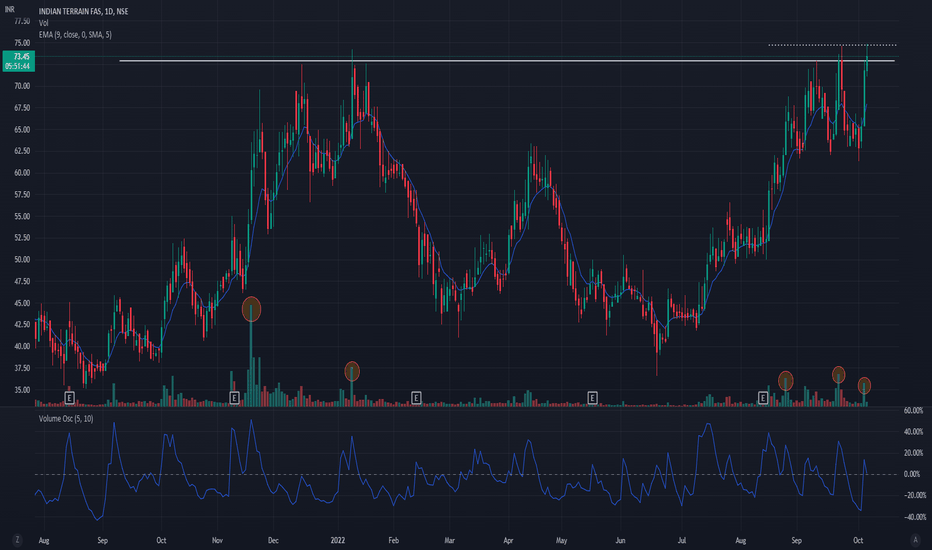Open the Aug 2022 earnings E marker
932x550 pixels.
(x=763, y=397)
